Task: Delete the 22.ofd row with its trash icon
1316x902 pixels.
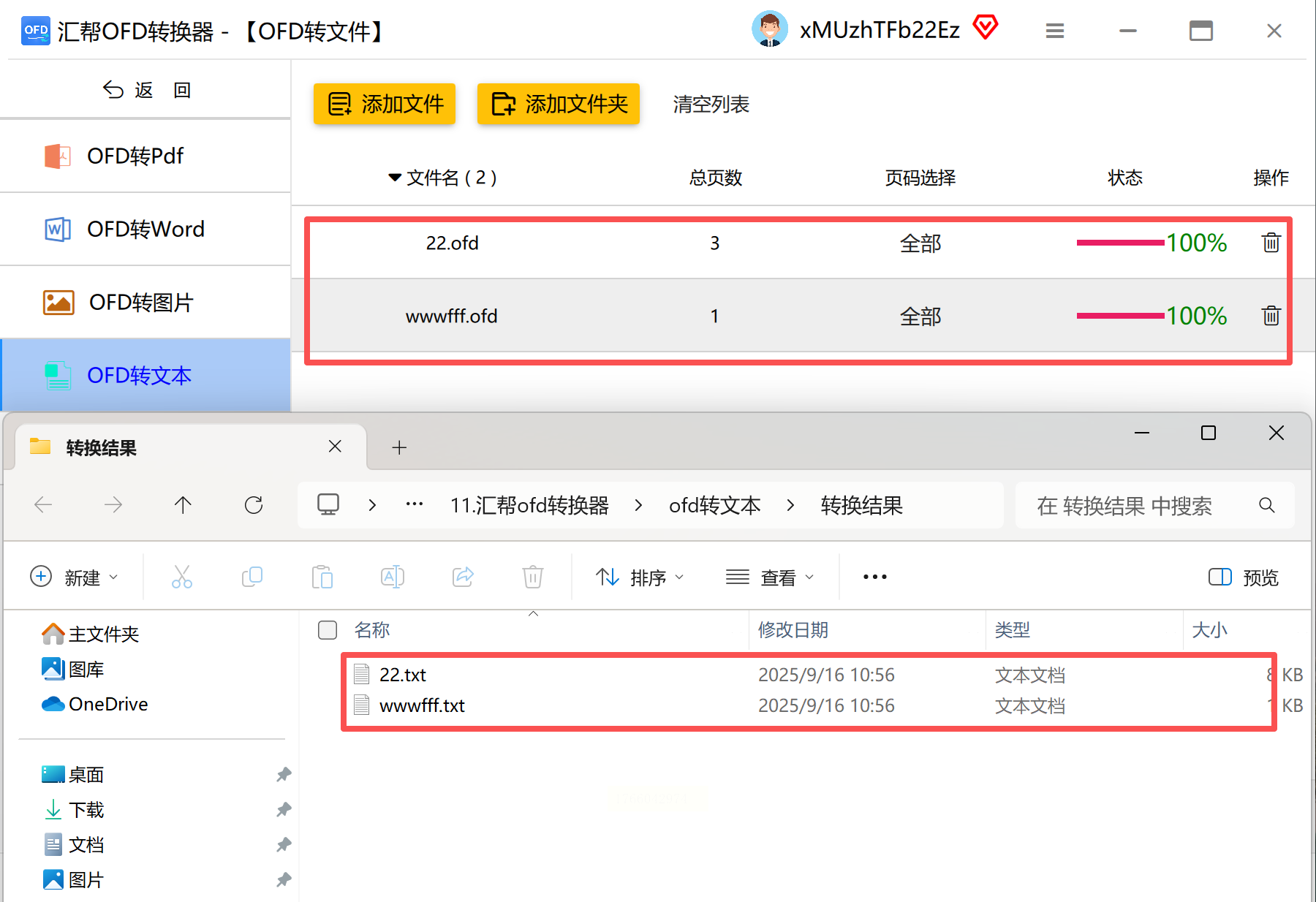Action: pos(1271,243)
